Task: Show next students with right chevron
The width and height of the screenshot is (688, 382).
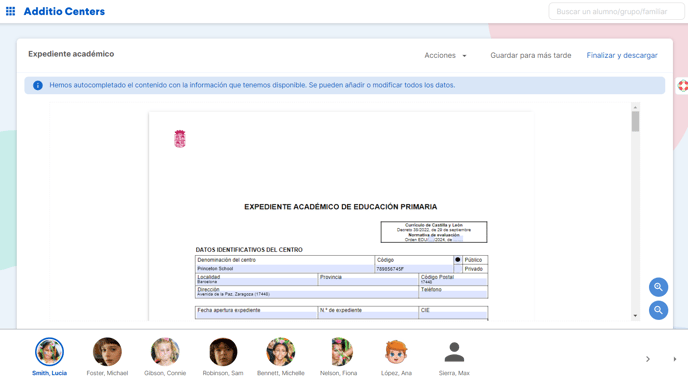Action: click(x=648, y=359)
